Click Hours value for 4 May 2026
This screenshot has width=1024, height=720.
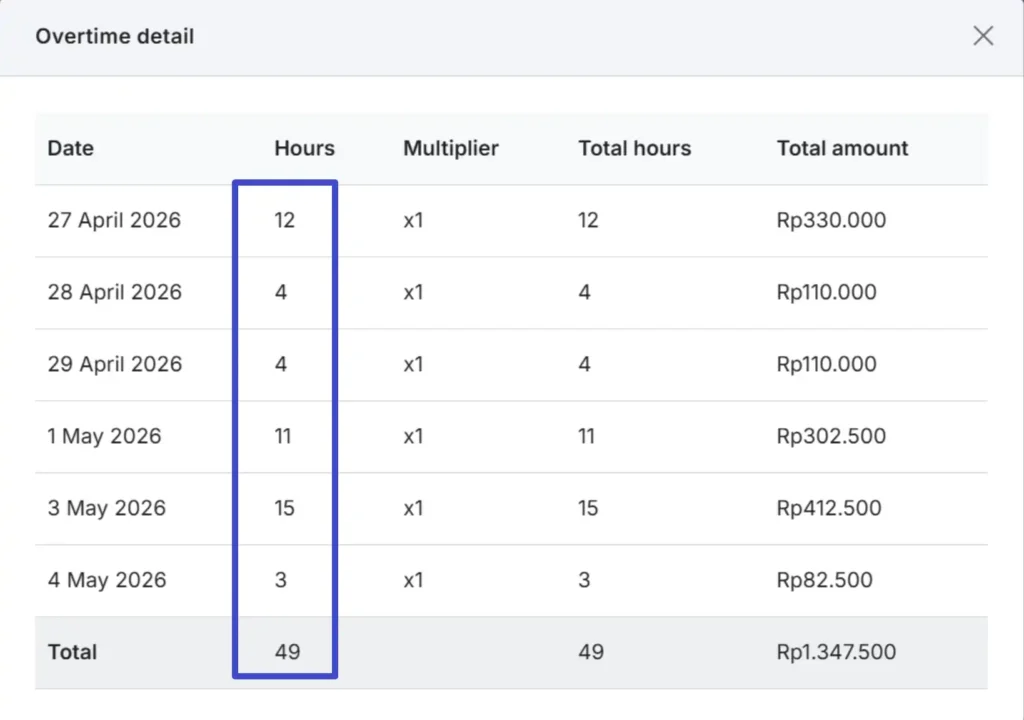tap(281, 580)
